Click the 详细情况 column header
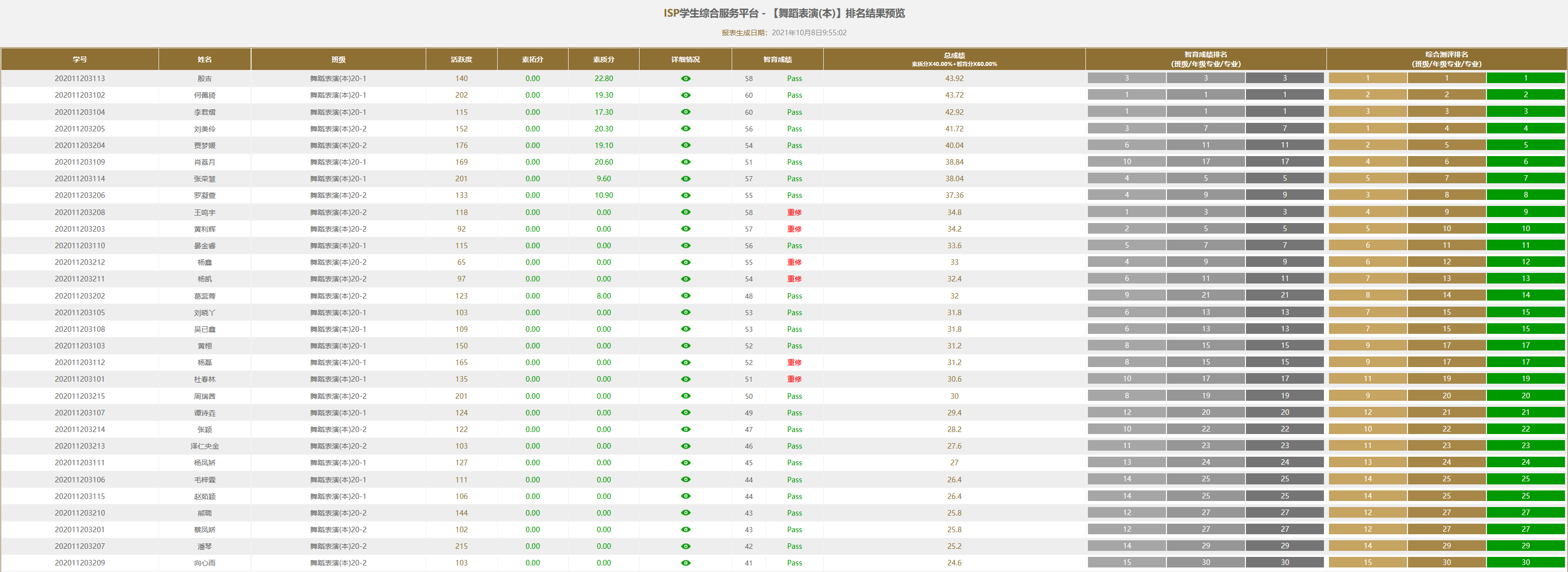The height and width of the screenshot is (572, 1568). [685, 59]
